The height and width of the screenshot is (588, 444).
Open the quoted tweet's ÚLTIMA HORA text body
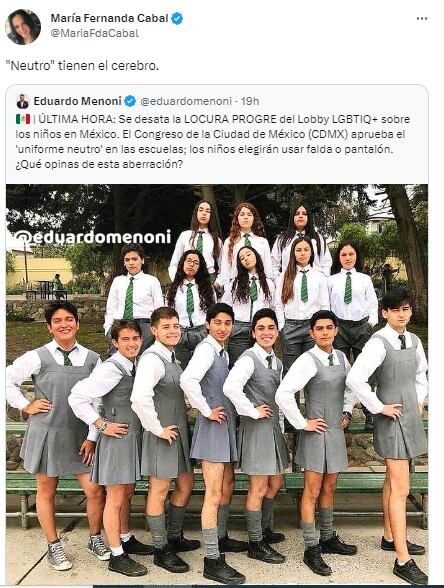pos(213,142)
